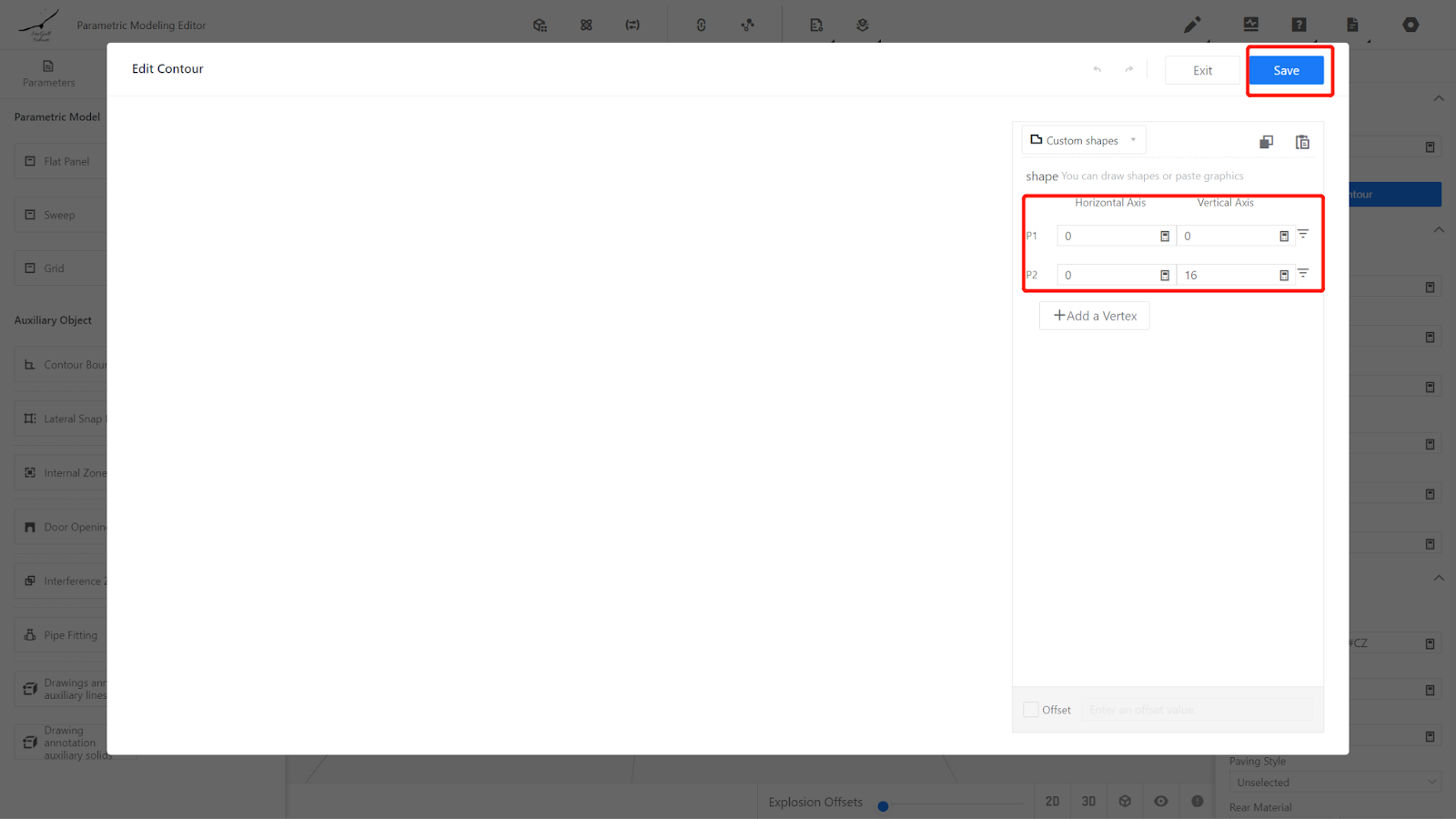Open calculator icon in P2 Vertical Axis field

click(x=1284, y=275)
